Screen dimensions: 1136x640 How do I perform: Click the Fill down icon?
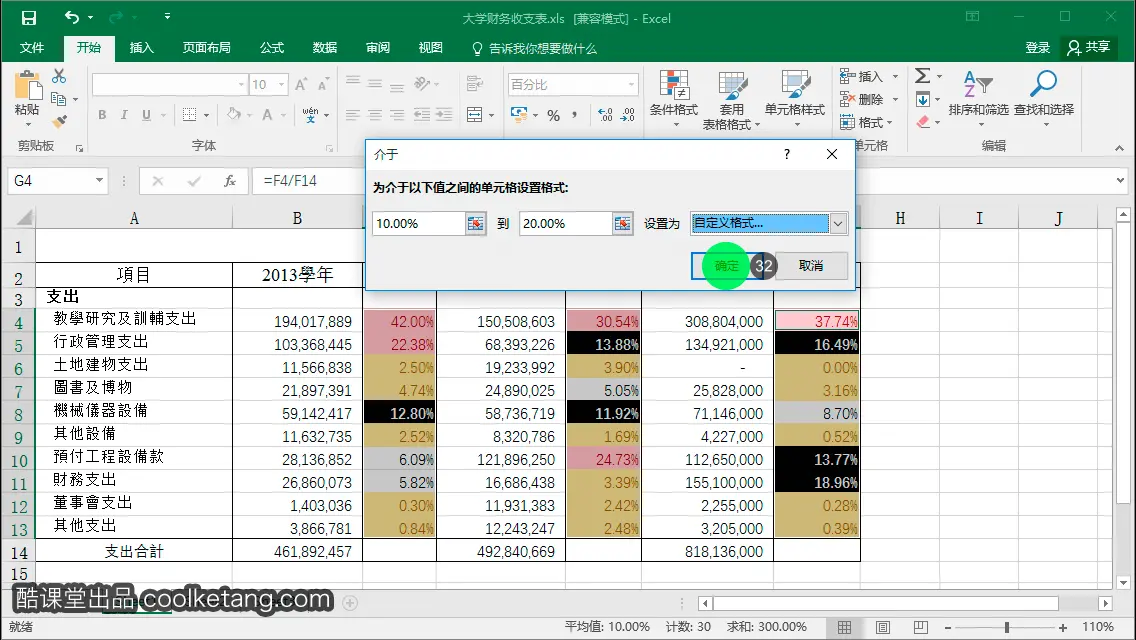[922, 99]
